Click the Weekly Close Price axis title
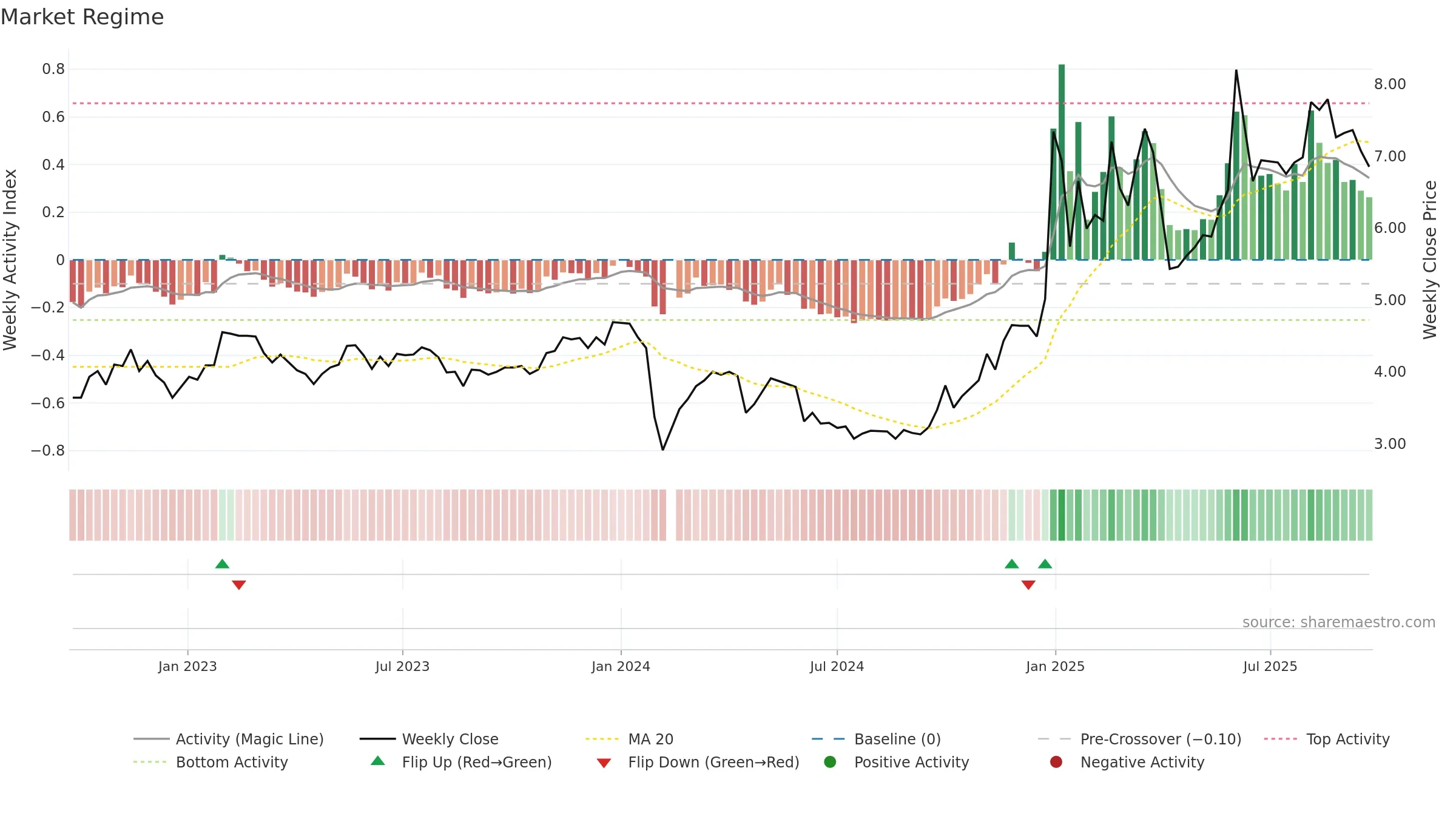The image size is (1456, 819). (1431, 260)
